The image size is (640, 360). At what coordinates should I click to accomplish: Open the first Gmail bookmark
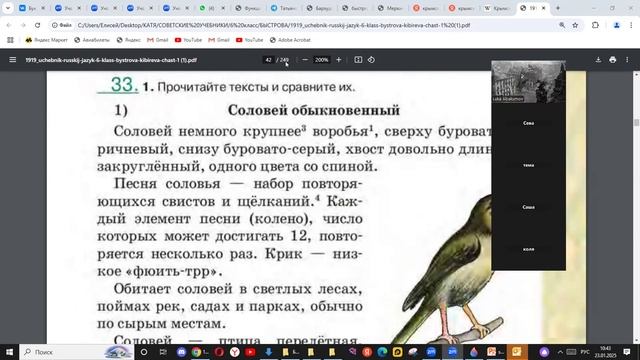click(x=158, y=40)
